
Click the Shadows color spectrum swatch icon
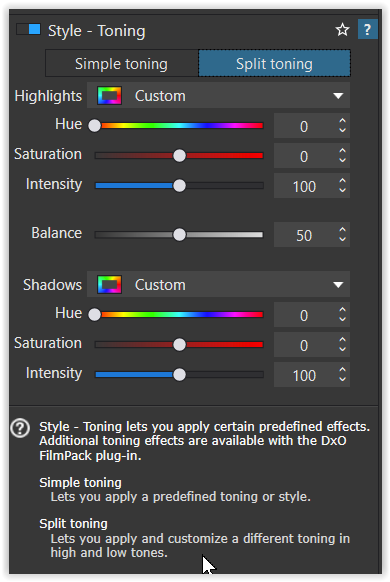tap(109, 285)
